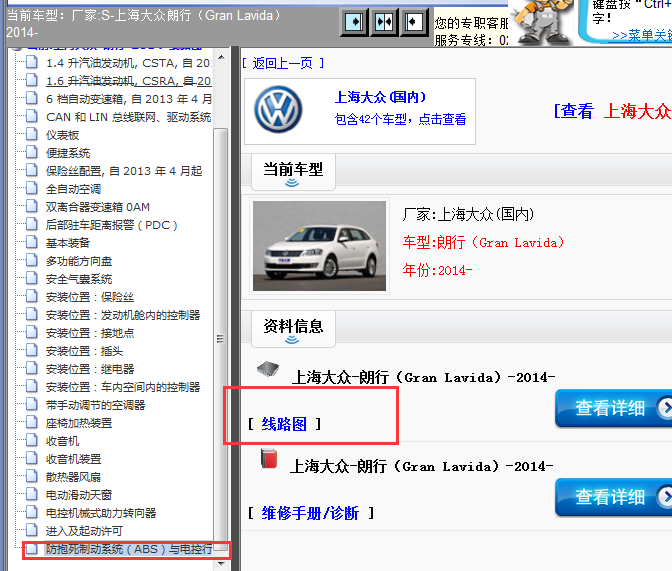Screen dimensions: 672x571
Task: Click the 当前车型 section tab
Action: point(293,171)
